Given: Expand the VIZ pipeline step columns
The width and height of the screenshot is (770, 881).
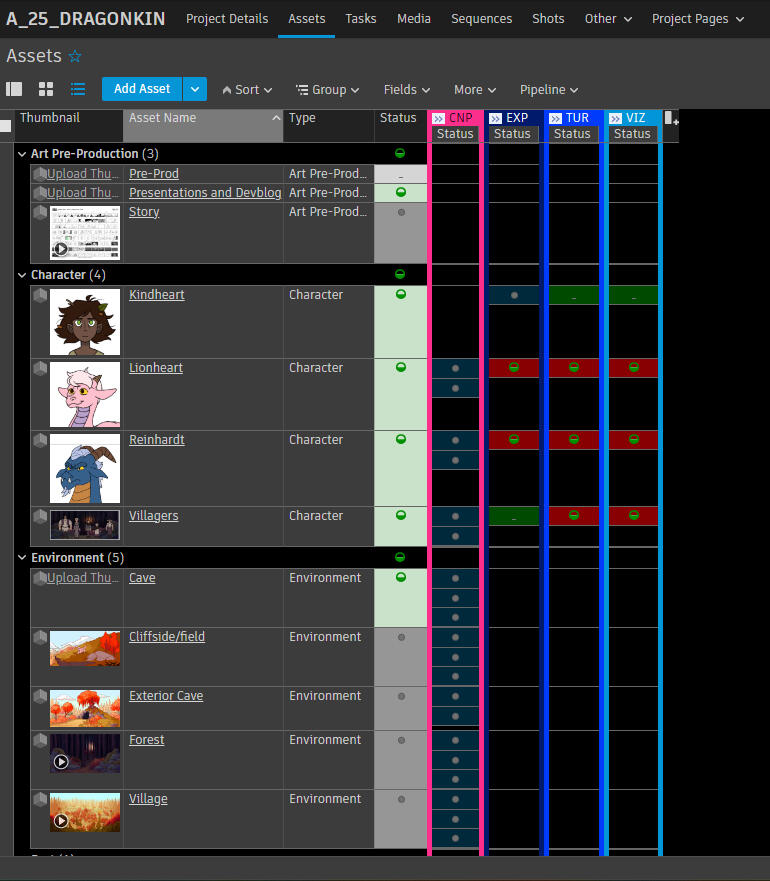Looking at the screenshot, I should pos(615,119).
